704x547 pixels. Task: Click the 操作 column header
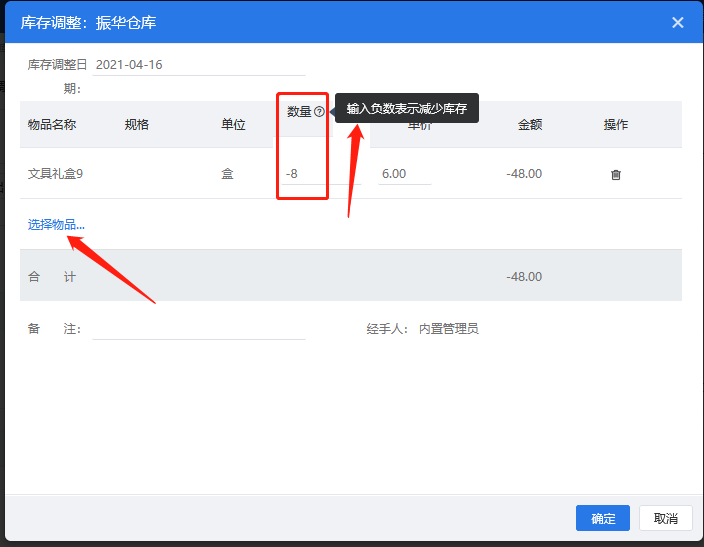pyautogui.click(x=616, y=124)
